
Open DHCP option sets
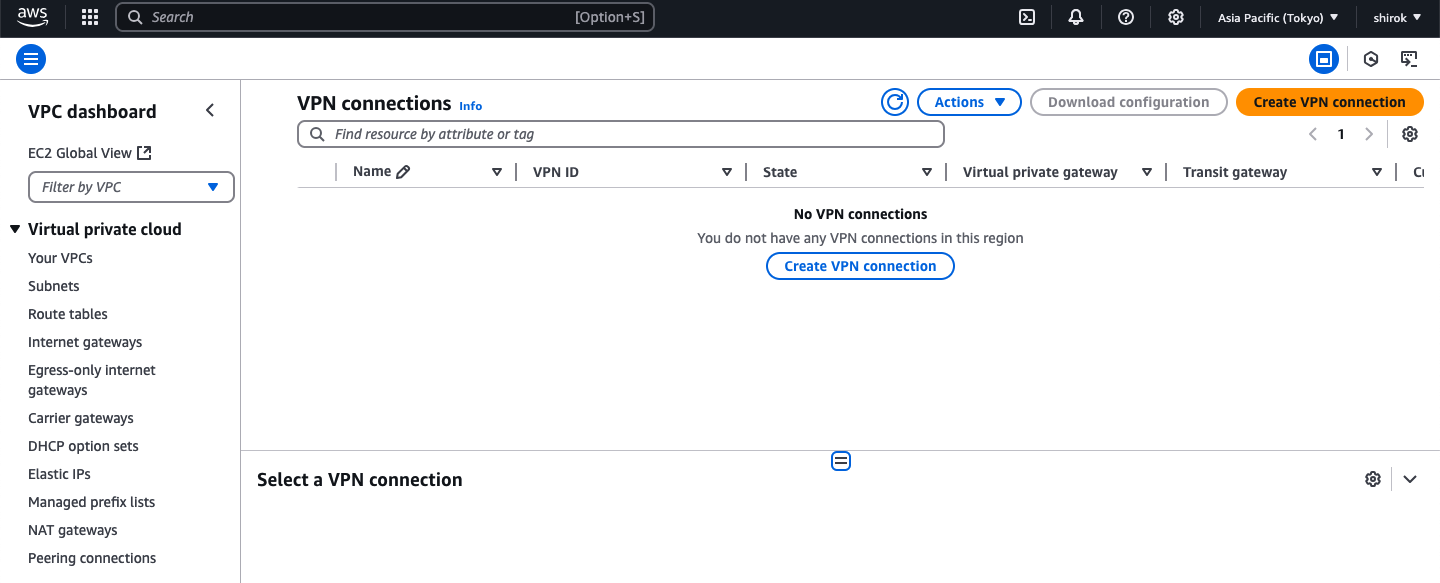coord(83,446)
